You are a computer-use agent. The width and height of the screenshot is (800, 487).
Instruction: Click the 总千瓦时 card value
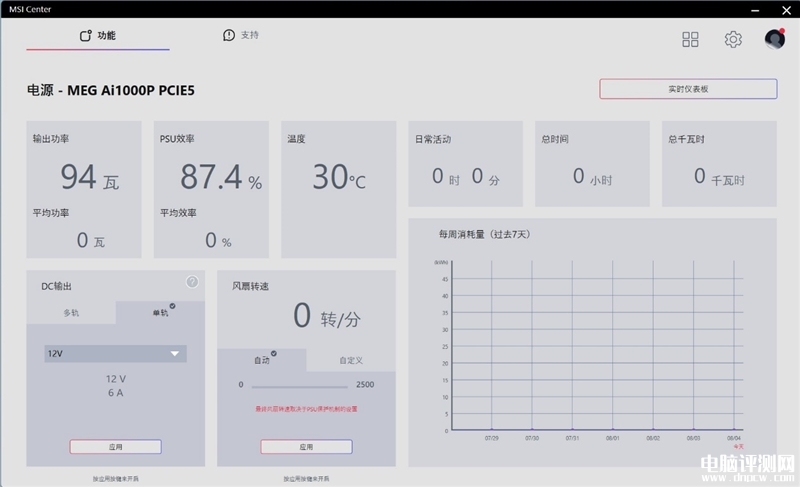[x=719, y=176]
